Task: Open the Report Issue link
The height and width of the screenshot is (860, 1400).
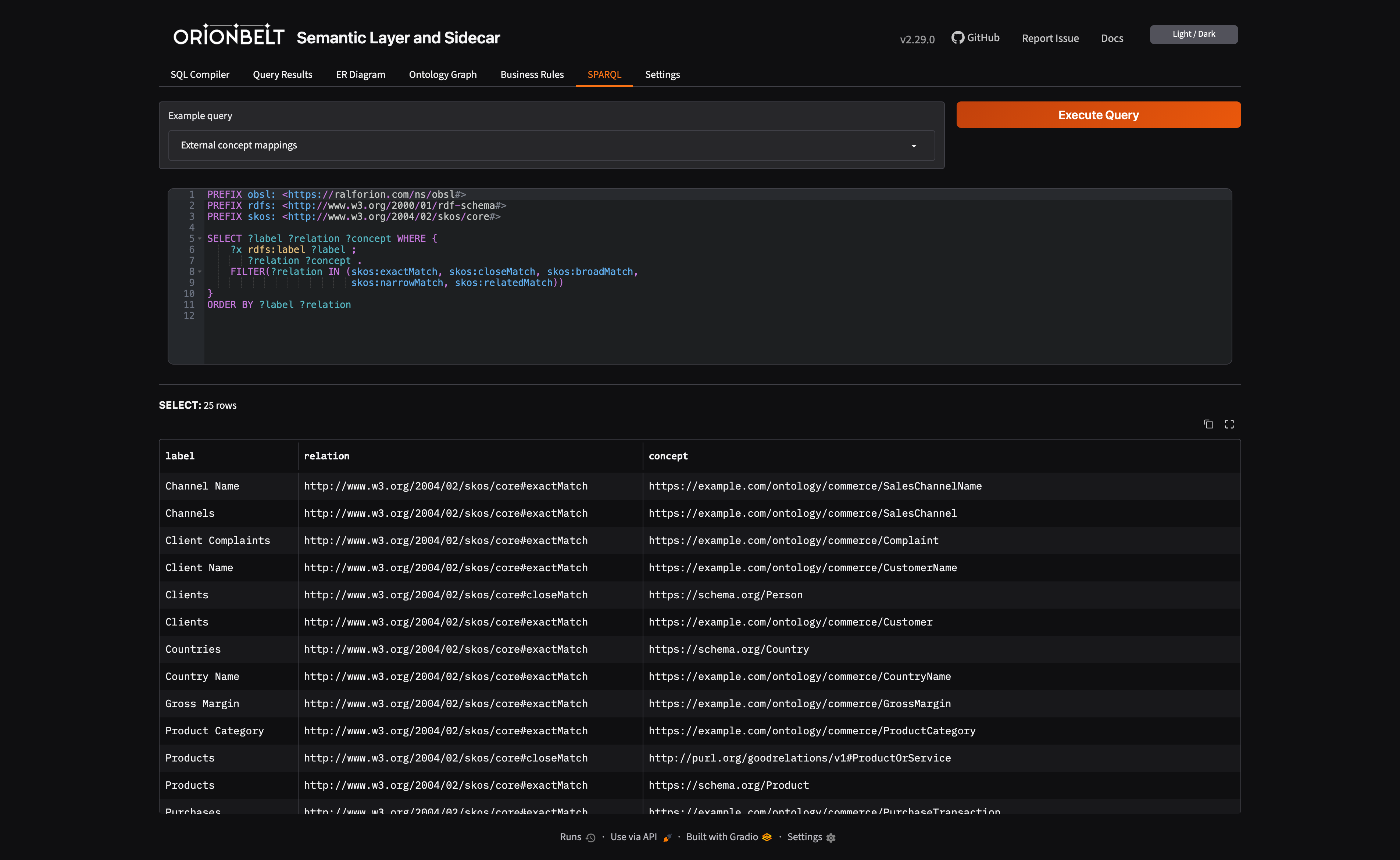Action: (x=1050, y=38)
